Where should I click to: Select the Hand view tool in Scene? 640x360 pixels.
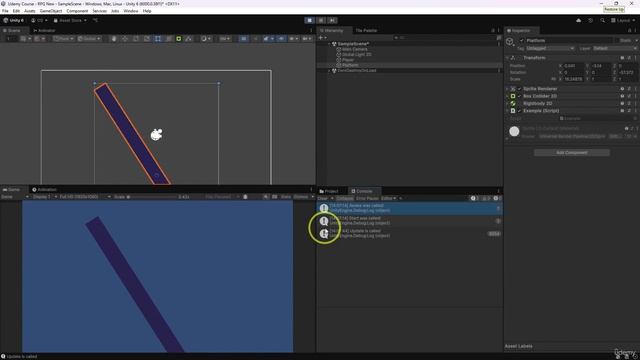click(114, 39)
